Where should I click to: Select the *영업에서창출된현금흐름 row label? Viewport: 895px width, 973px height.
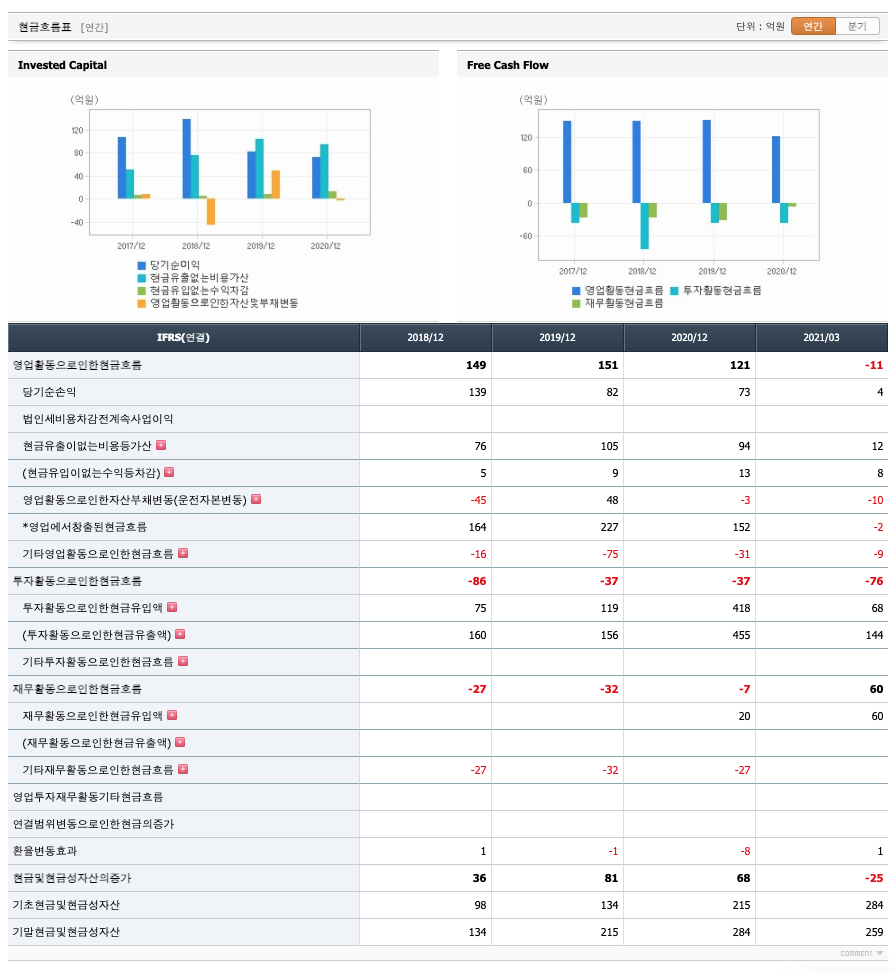coord(85,527)
